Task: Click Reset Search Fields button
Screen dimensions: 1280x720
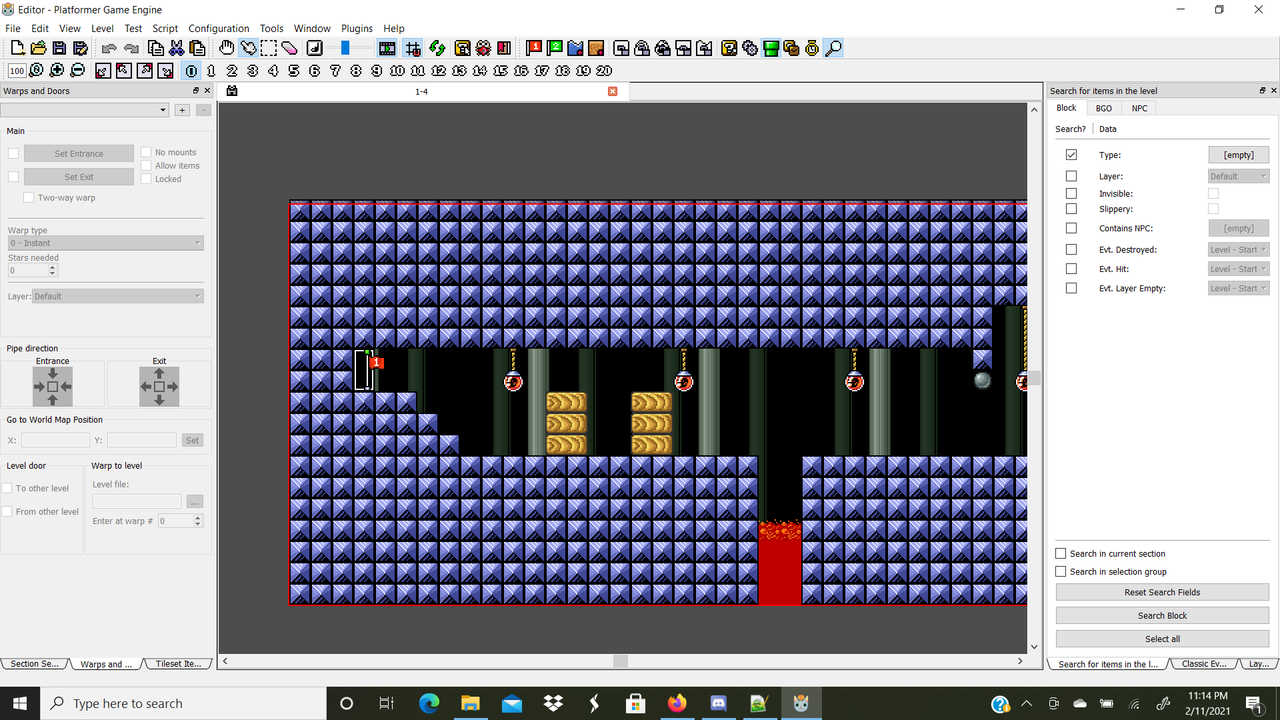Action: pos(1162,592)
